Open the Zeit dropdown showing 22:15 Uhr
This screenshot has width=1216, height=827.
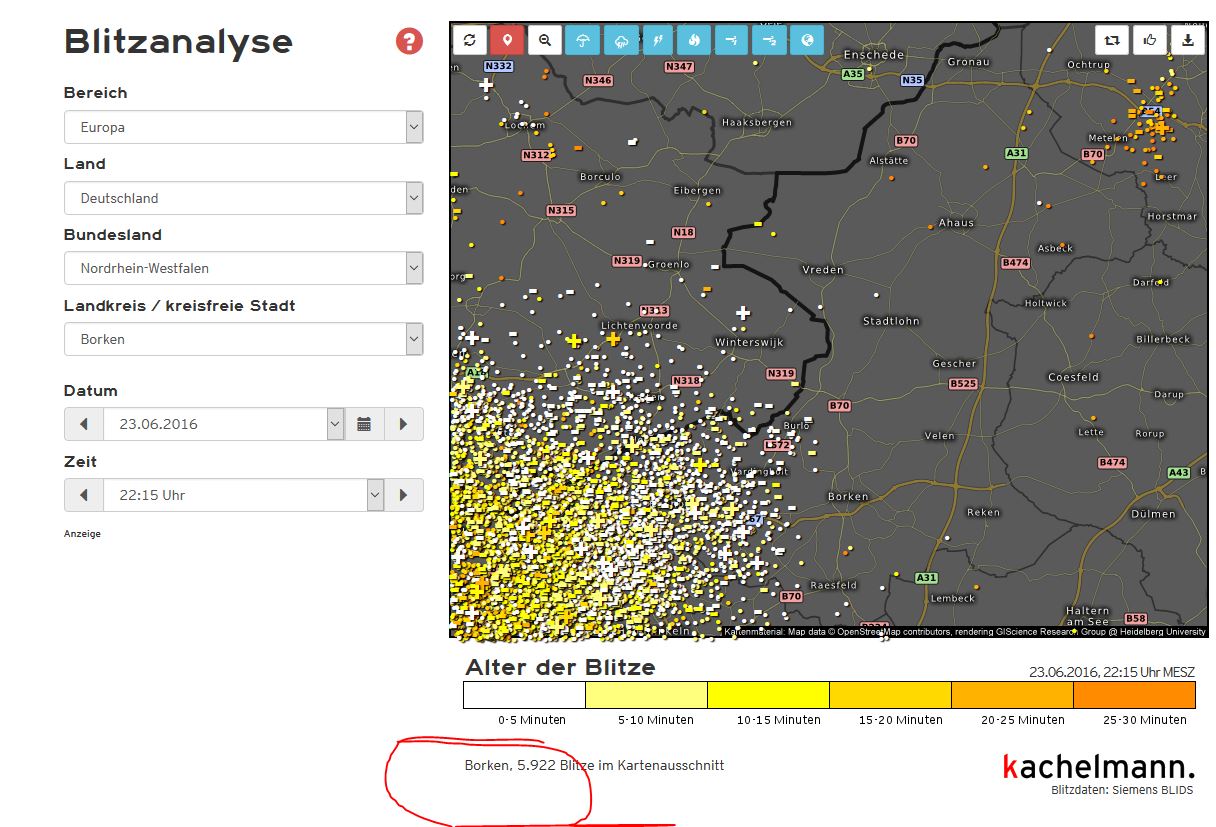pyautogui.click(x=244, y=495)
